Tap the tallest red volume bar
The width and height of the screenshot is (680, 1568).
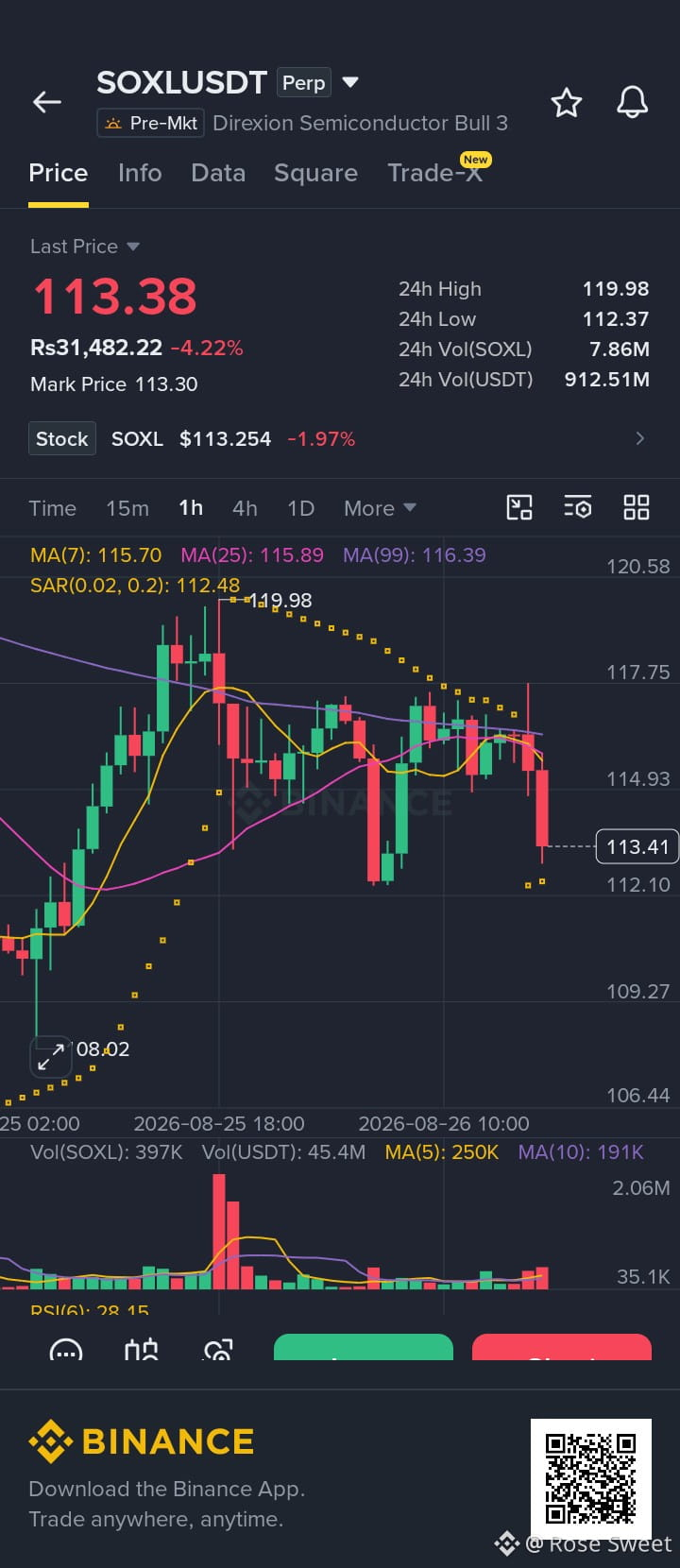(x=219, y=1232)
